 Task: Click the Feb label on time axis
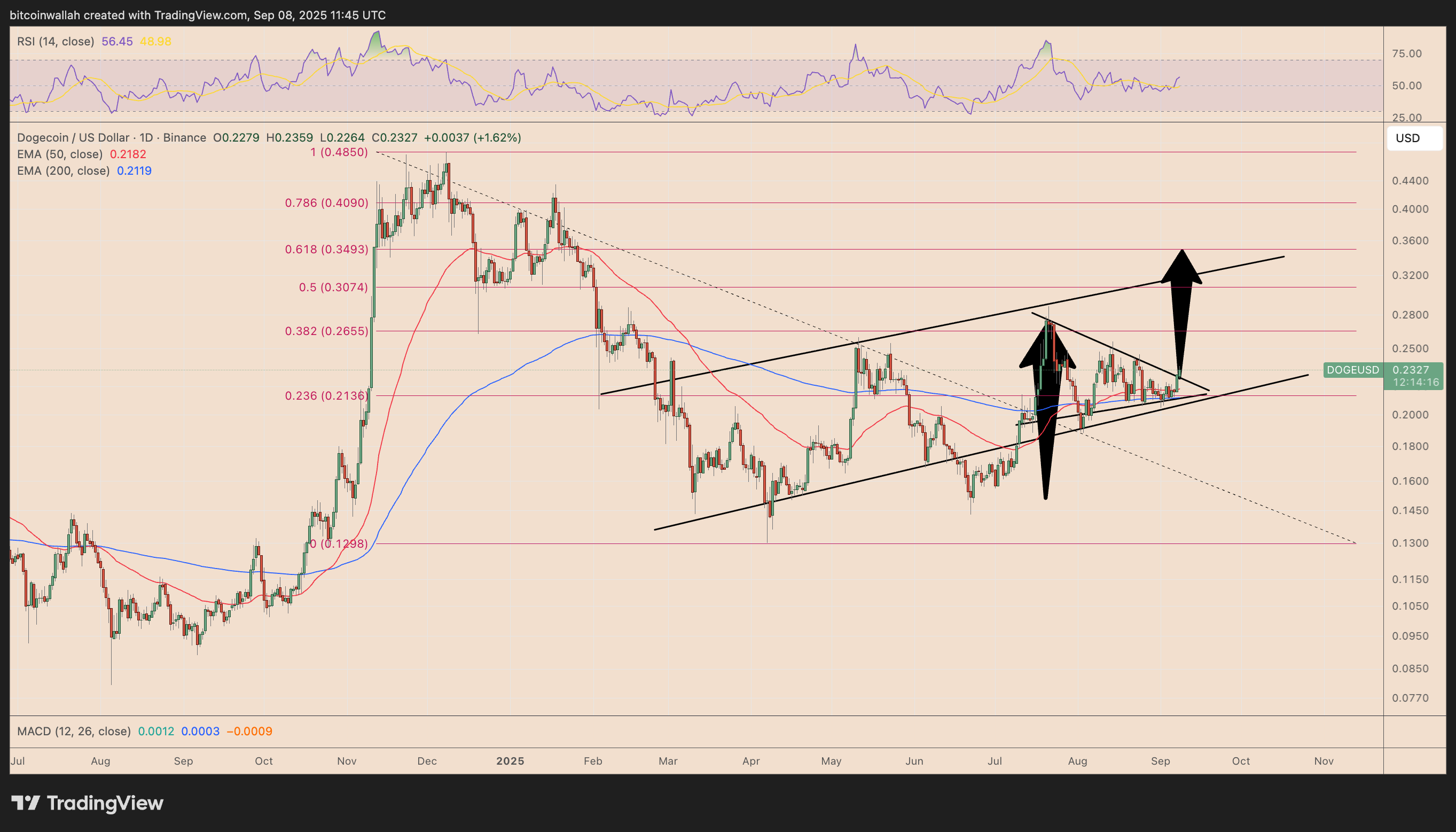coord(593,761)
